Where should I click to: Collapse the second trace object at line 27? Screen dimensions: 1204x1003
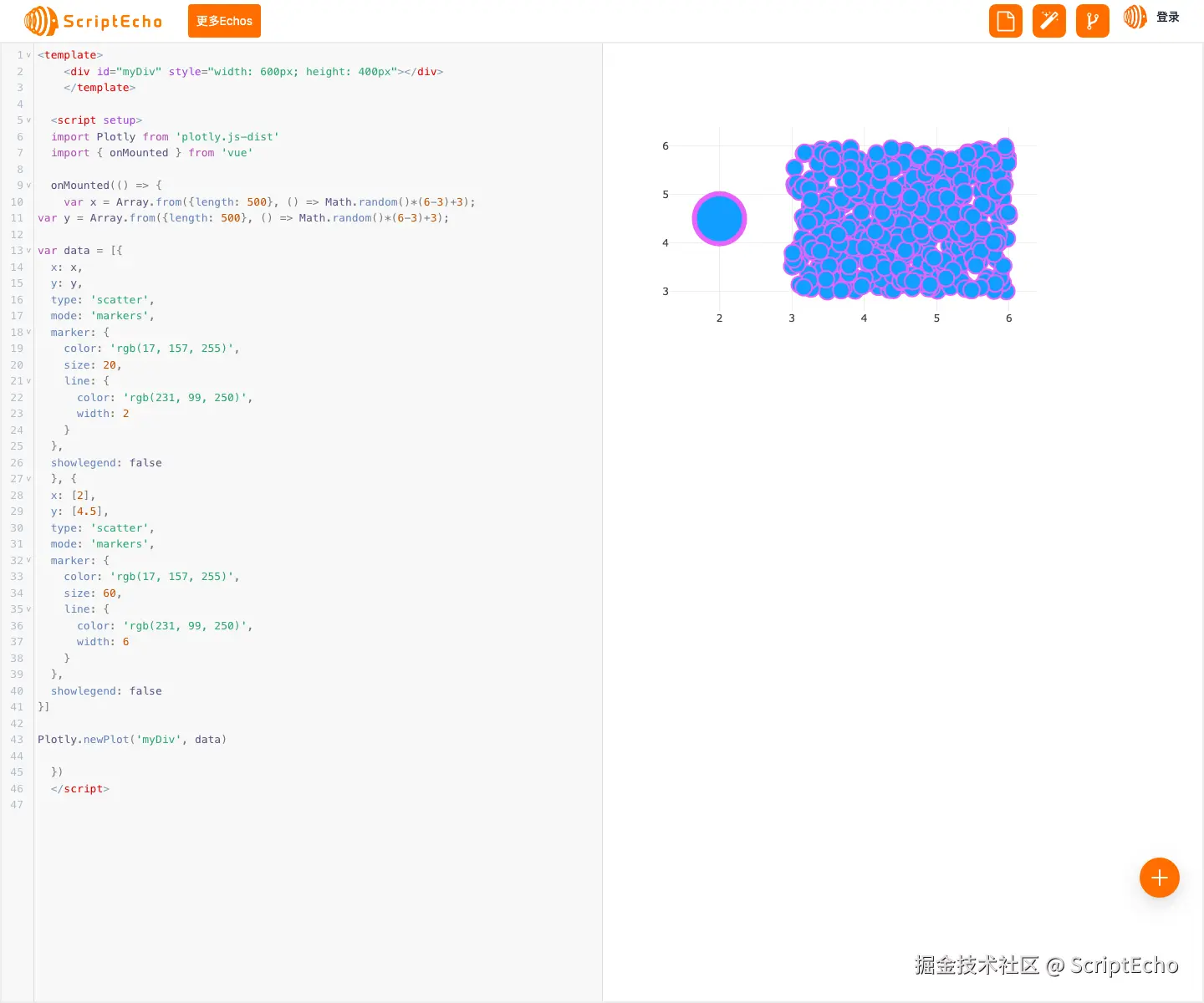click(28, 479)
